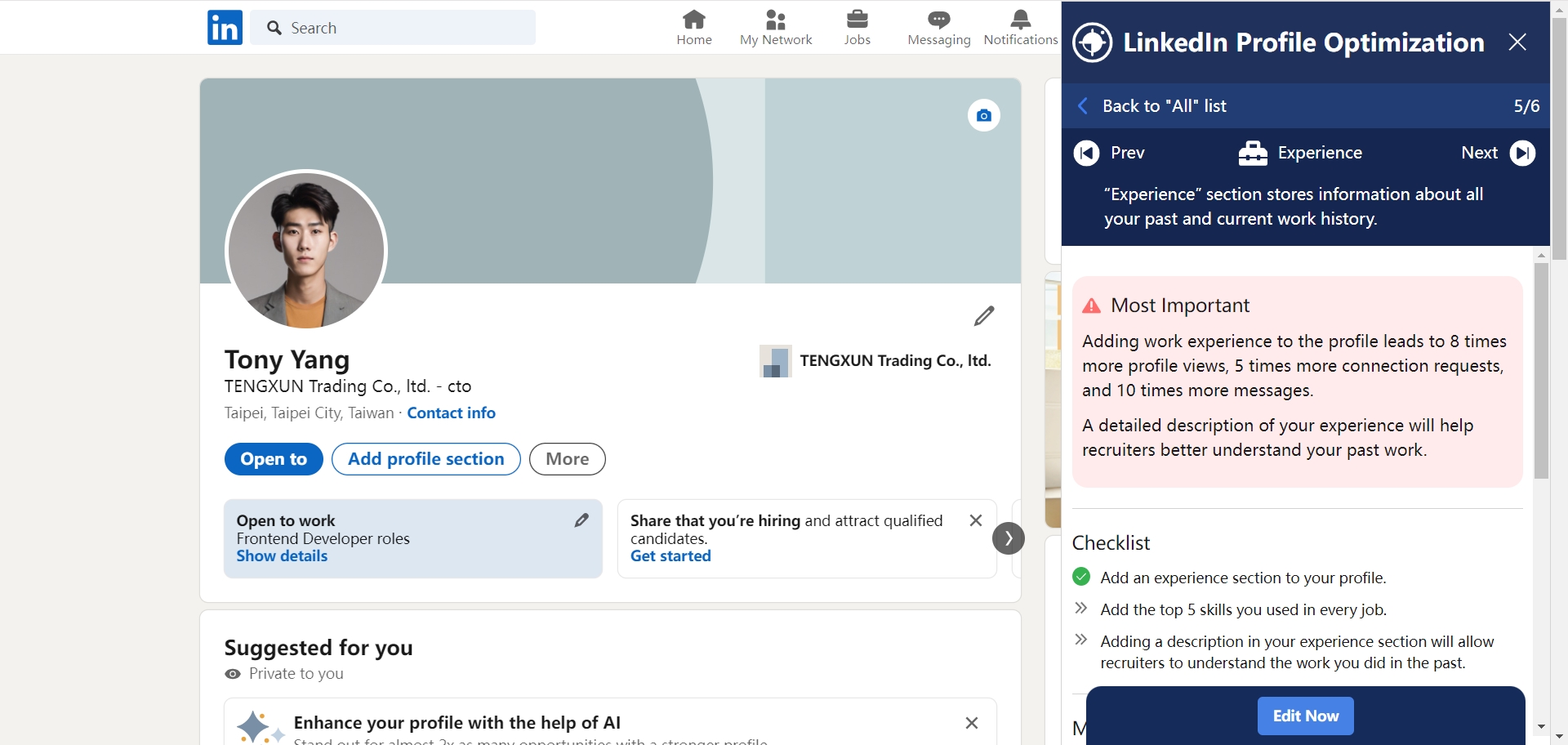Edit Open to work pencil icon
Image resolution: width=1568 pixels, height=745 pixels.
581,520
